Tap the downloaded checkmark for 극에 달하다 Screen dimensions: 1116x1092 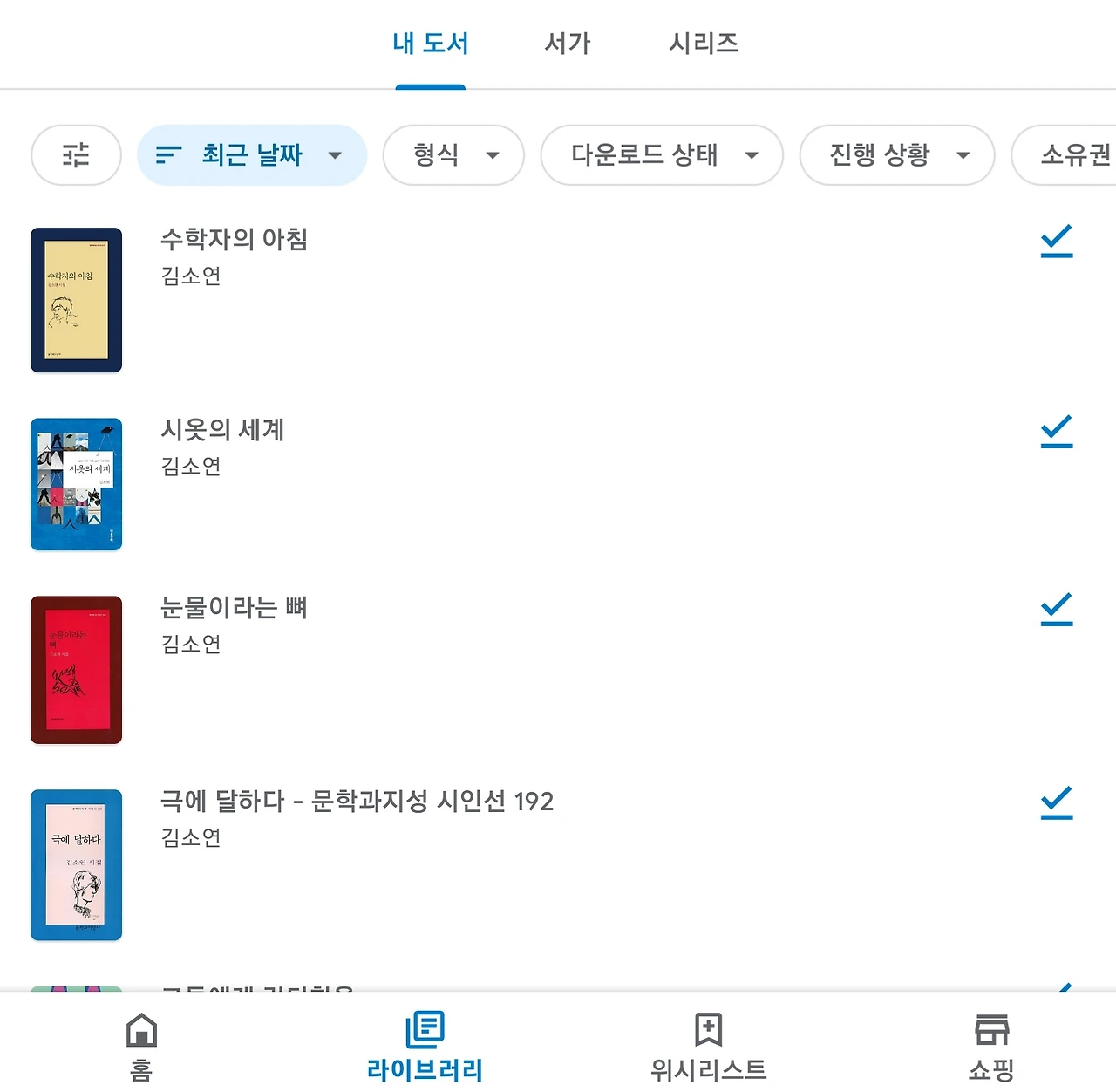click(1057, 802)
